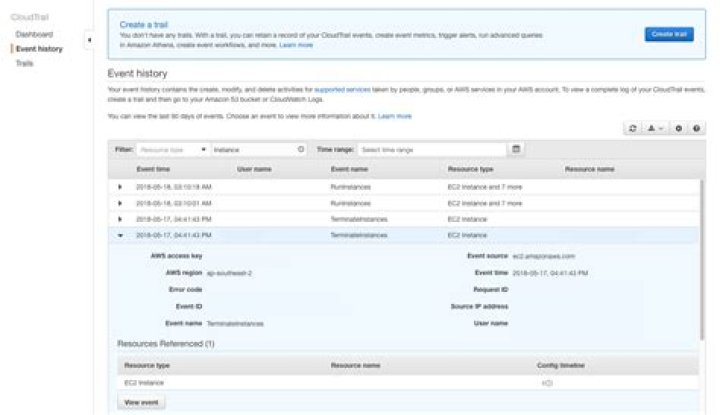Viewport: 720px width, 415px height.
Task: Click the ec2.amazonaws.com event source value
Action: tap(543, 256)
